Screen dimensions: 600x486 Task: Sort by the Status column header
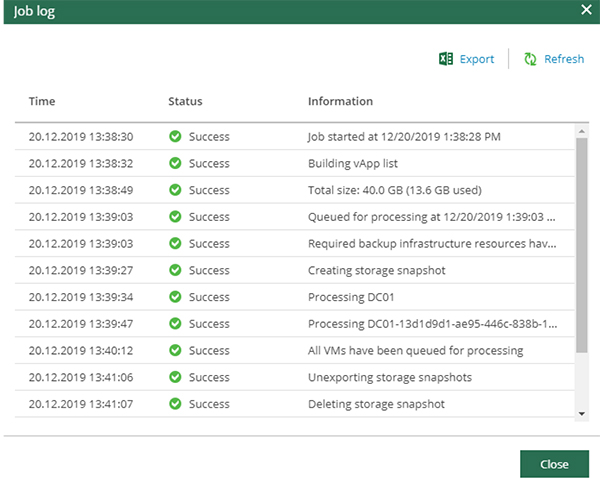(185, 101)
